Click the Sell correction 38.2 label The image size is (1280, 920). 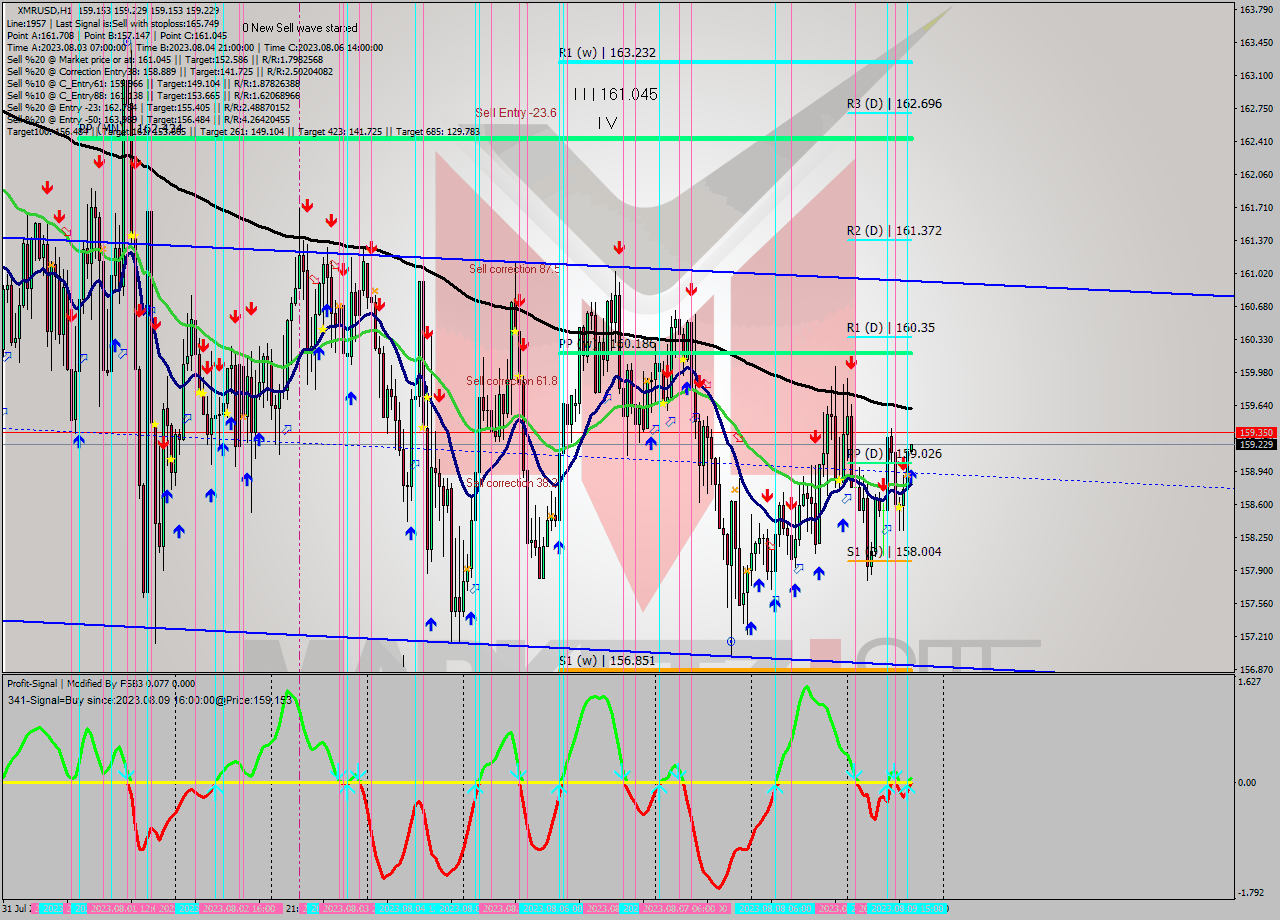[x=511, y=483]
